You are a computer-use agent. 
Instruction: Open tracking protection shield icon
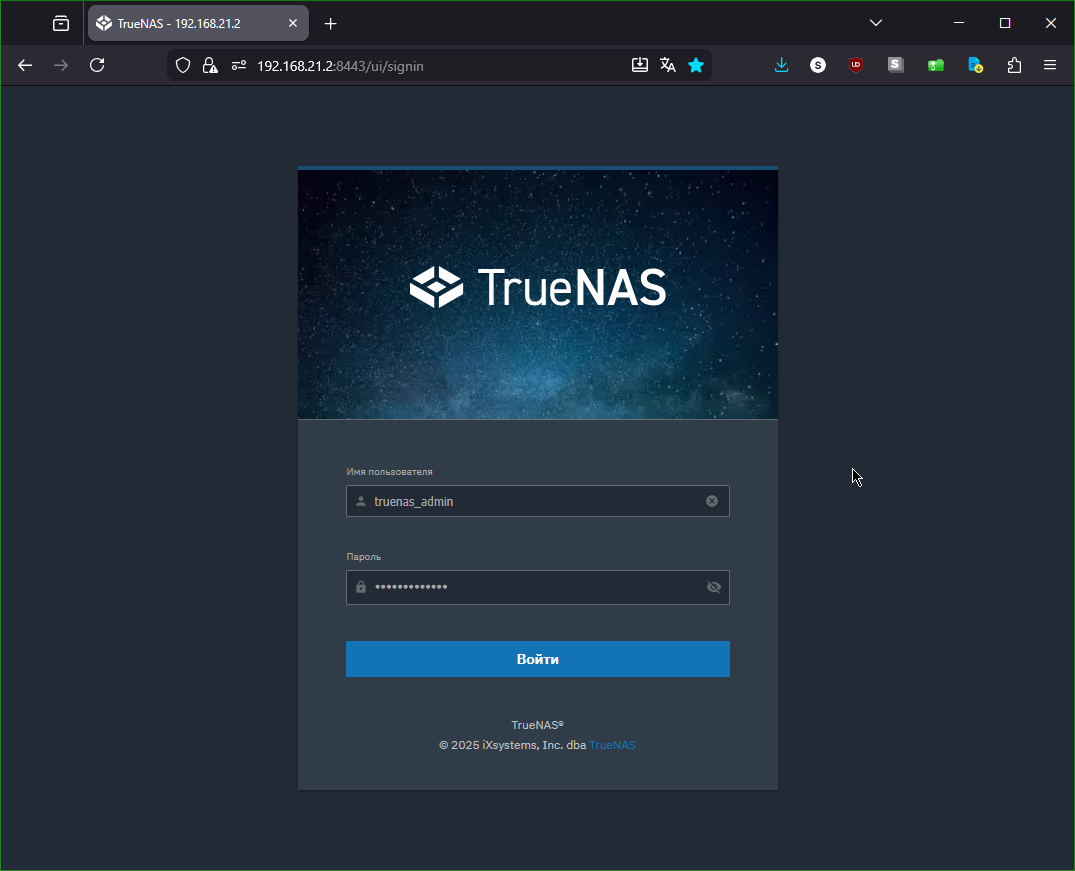point(182,66)
